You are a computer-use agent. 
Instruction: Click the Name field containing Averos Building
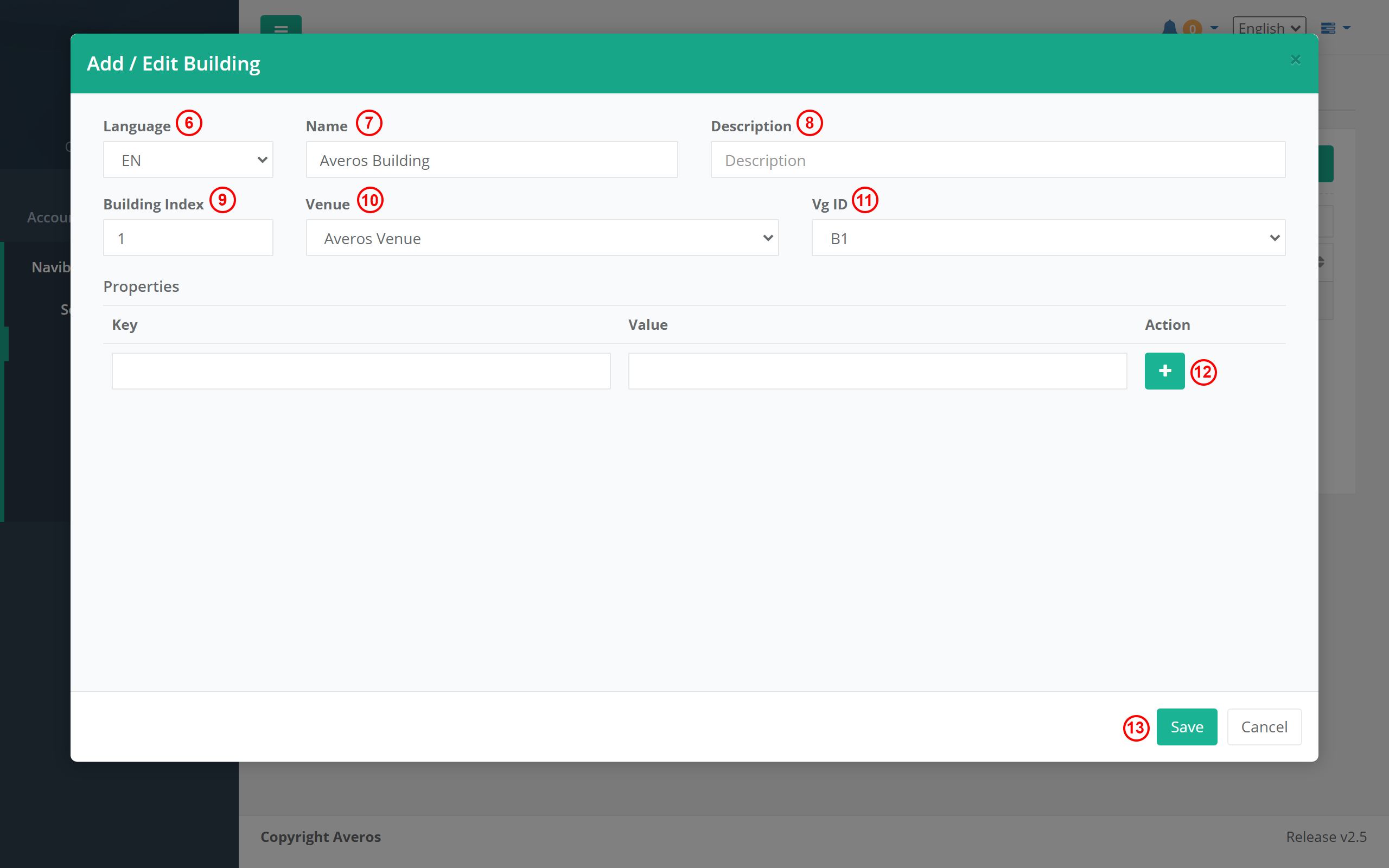[x=492, y=160]
